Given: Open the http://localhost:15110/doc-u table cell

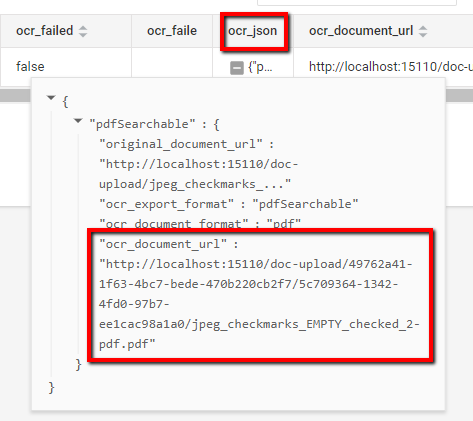Looking at the screenshot, I should pyautogui.click(x=391, y=67).
